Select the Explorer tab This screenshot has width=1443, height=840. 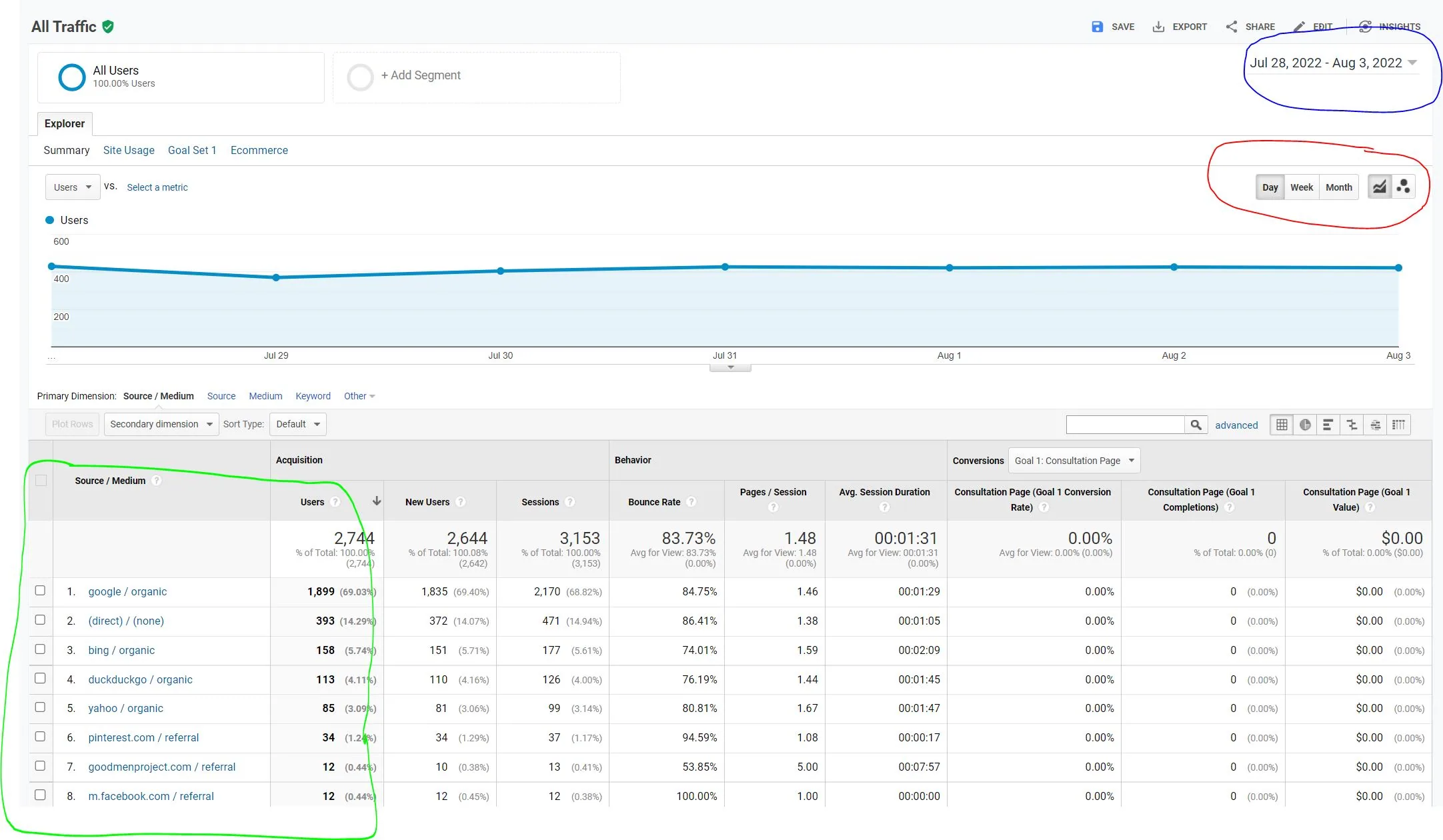click(x=65, y=123)
